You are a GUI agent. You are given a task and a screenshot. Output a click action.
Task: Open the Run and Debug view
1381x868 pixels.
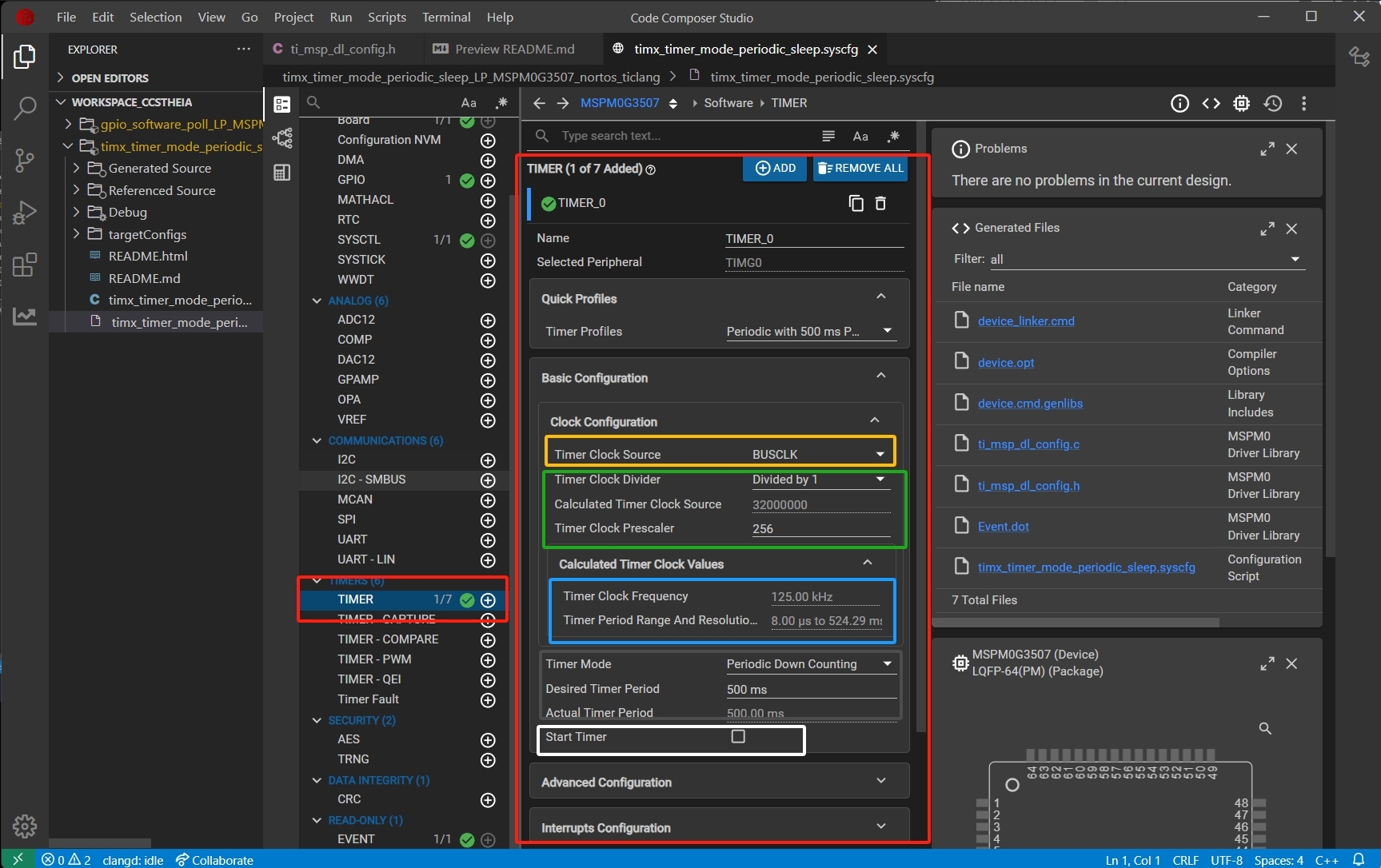(25, 212)
